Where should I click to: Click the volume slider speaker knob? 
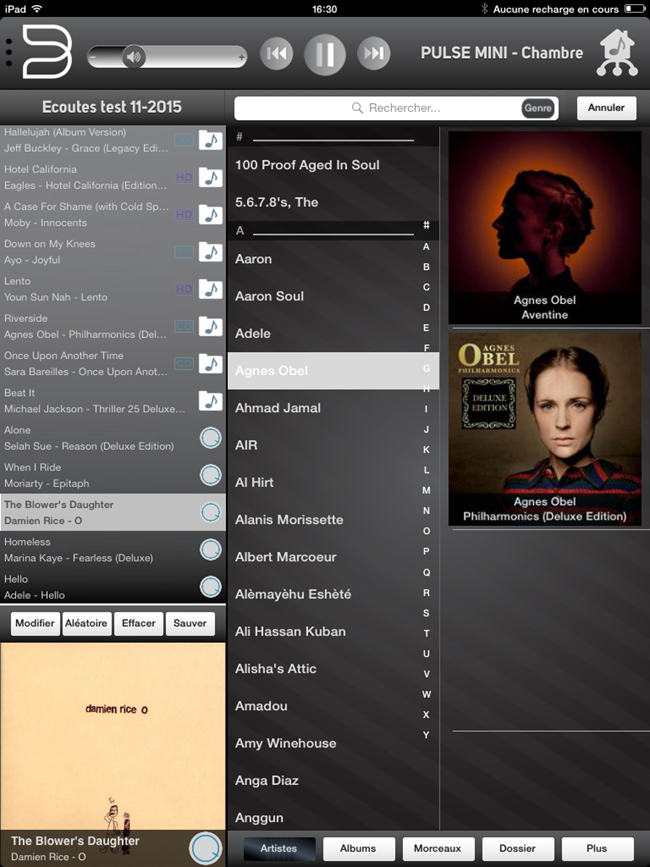(x=133, y=56)
